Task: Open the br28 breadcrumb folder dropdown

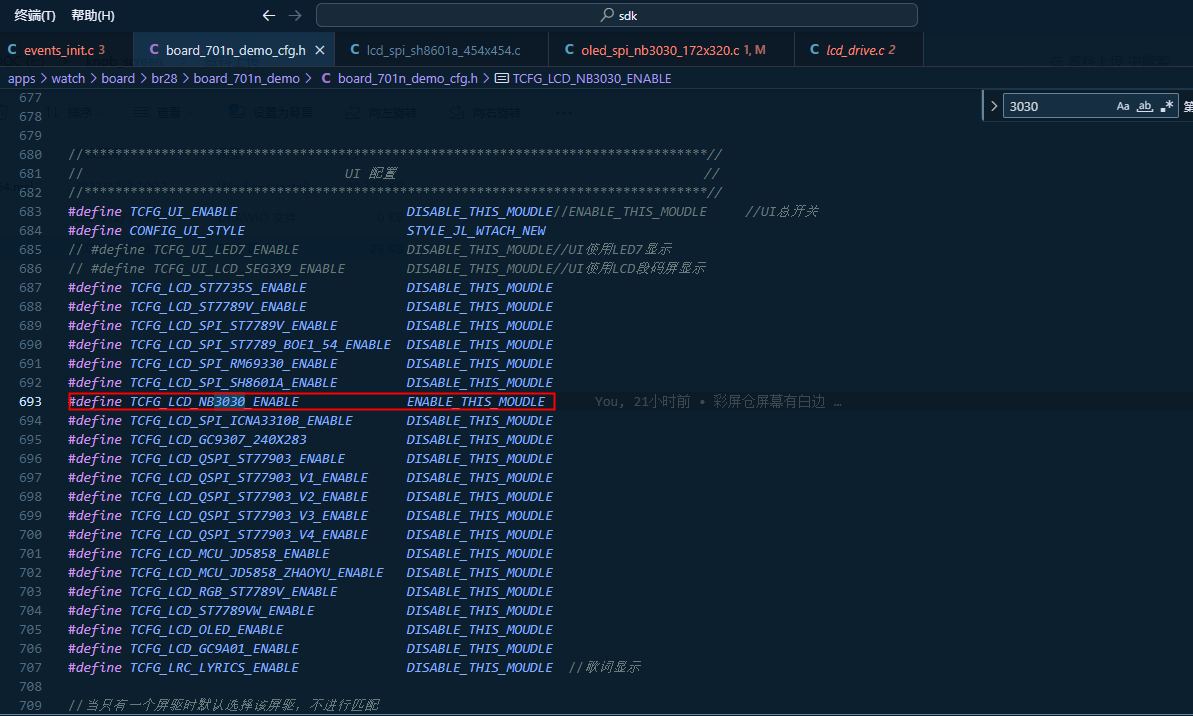Action: click(x=164, y=78)
